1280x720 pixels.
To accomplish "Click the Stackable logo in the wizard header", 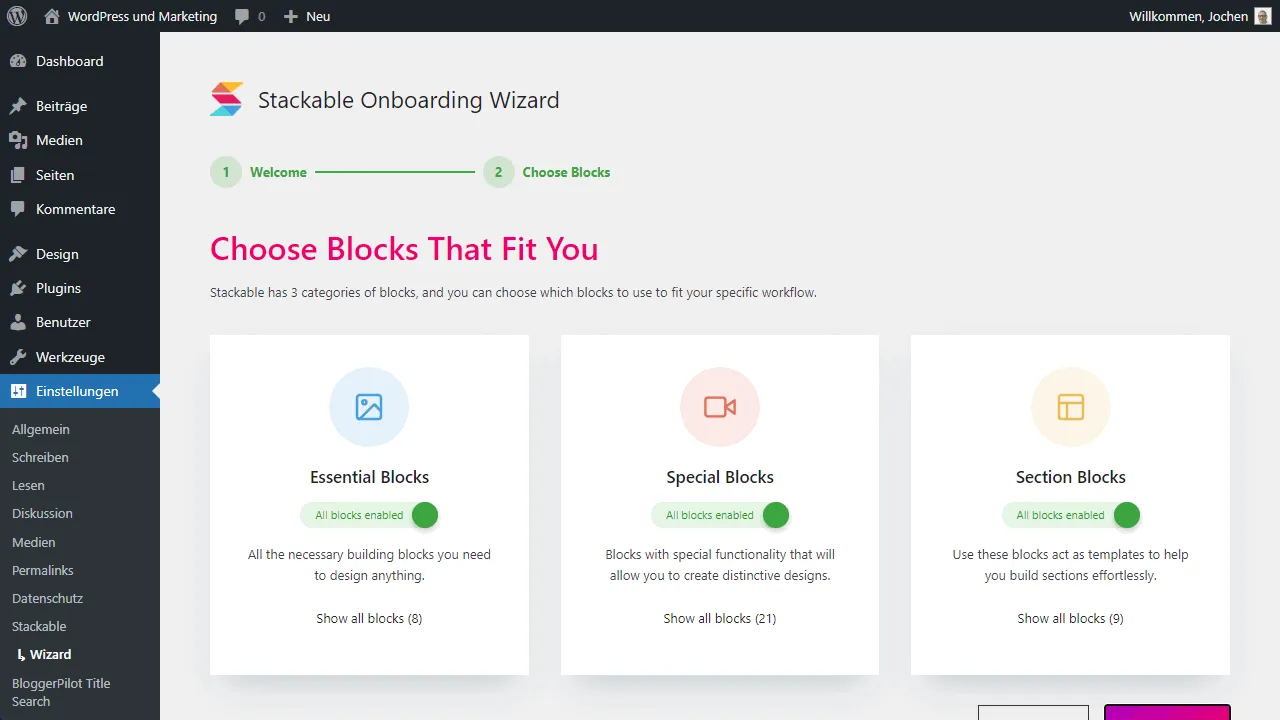I will click(226, 100).
